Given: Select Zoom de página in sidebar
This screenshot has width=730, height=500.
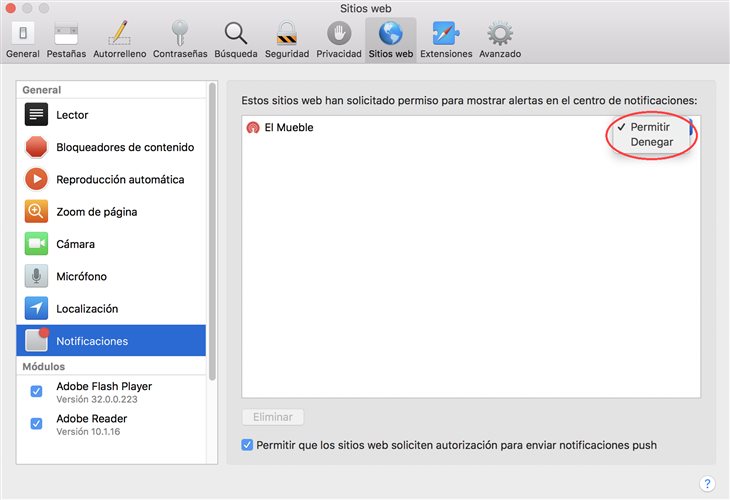Looking at the screenshot, I should click(x=111, y=212).
